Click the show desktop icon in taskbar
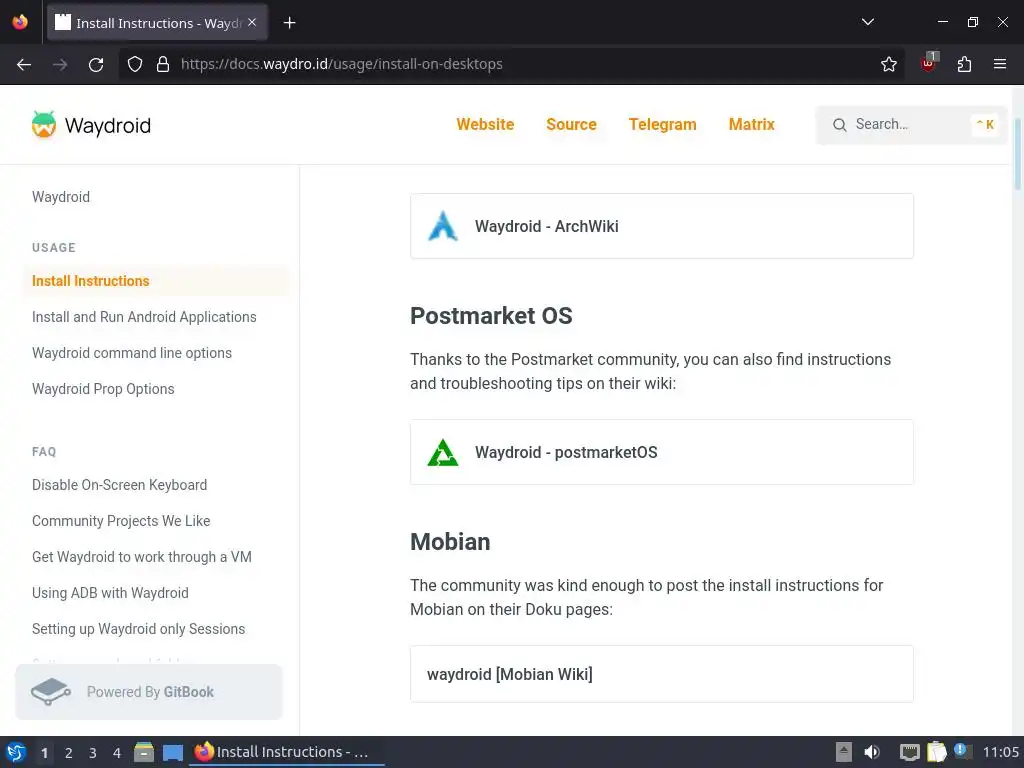Screen dimensions: 1024x768 click(x=172, y=753)
